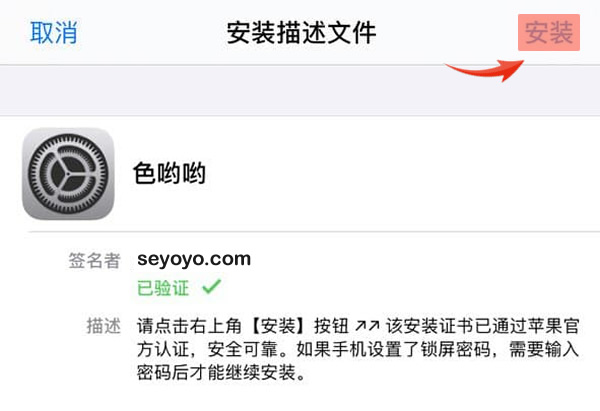
Task: Click the 安装描述文件 title
Action: (x=302, y=33)
